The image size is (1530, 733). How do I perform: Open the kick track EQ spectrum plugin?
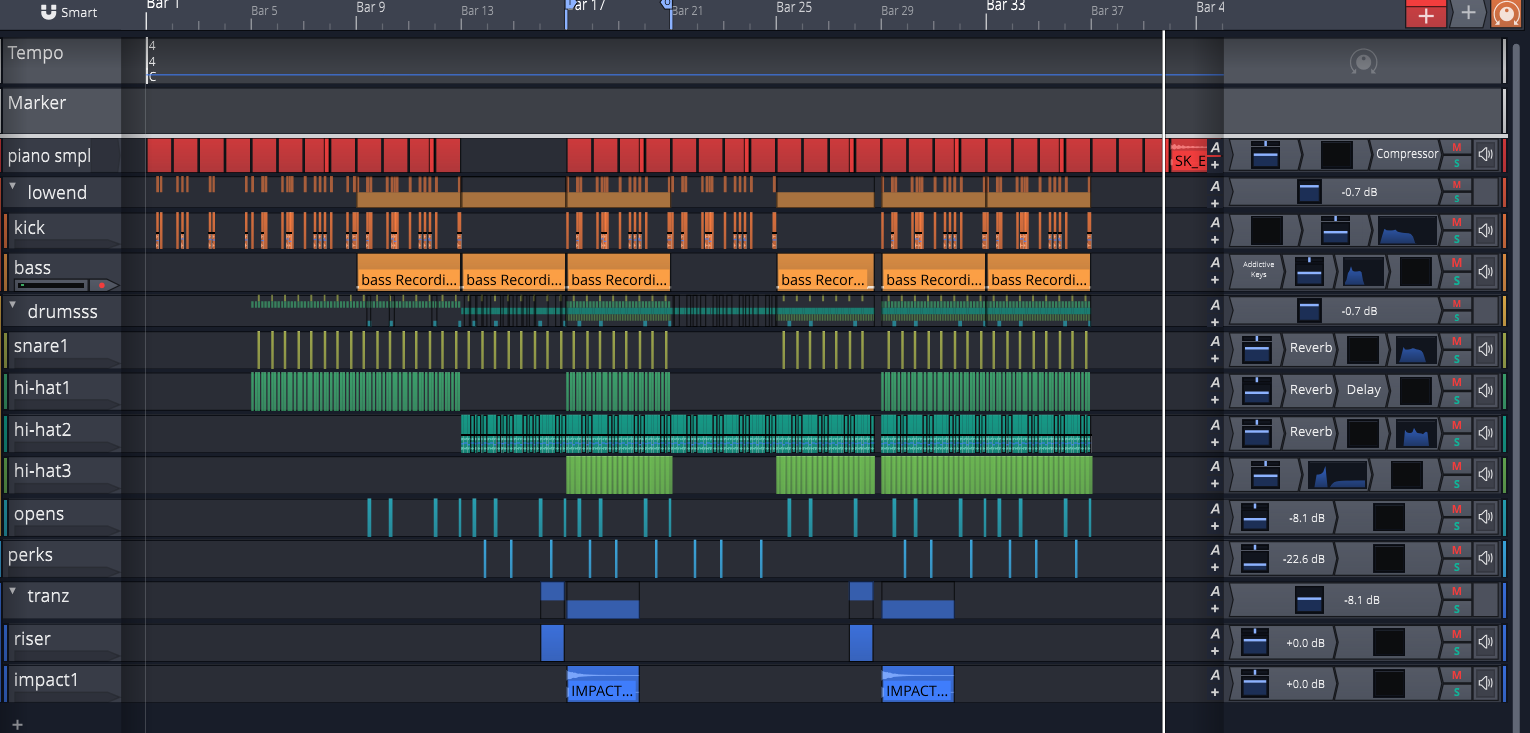click(1407, 231)
